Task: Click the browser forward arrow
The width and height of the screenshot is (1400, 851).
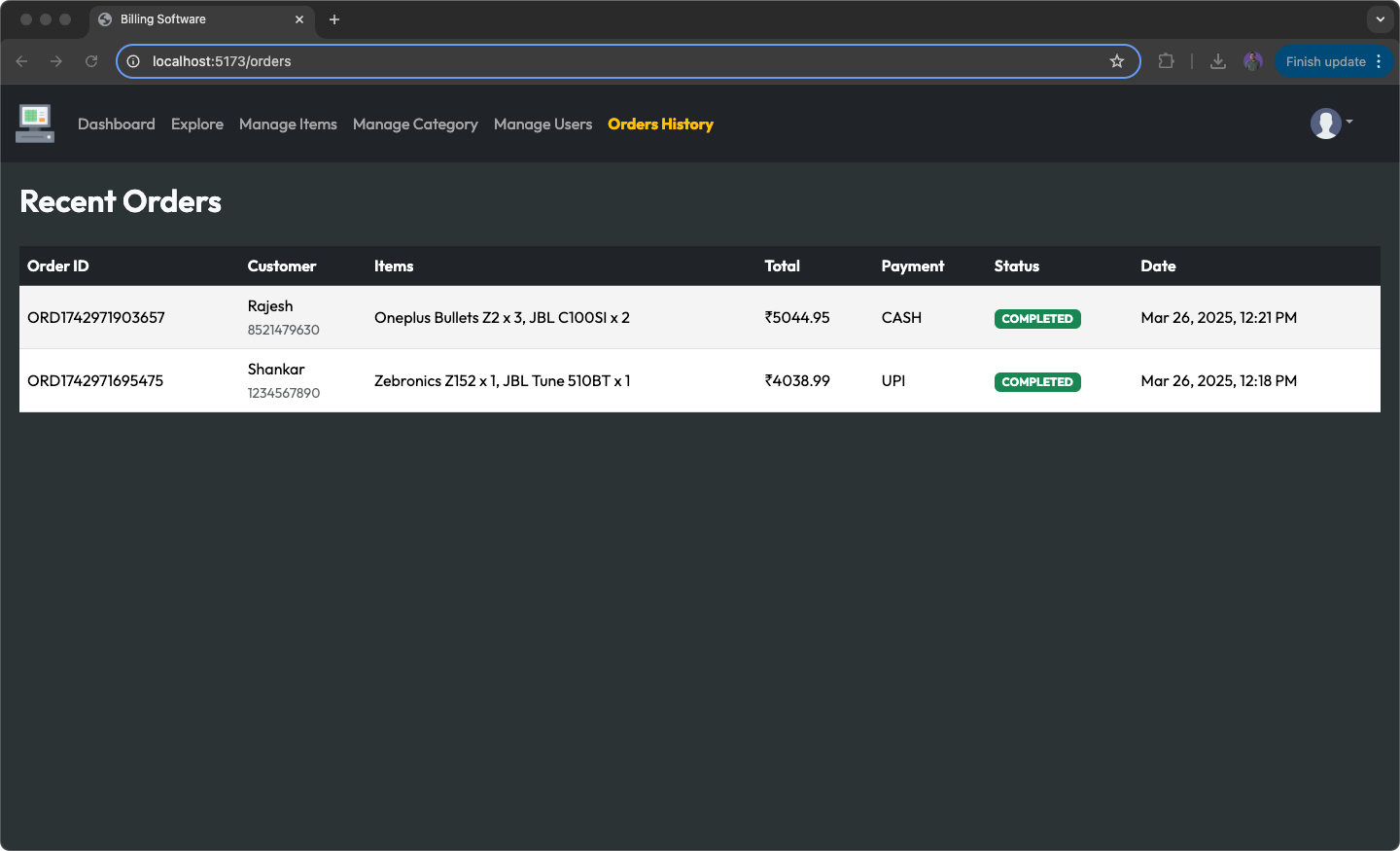Action: pos(56,61)
